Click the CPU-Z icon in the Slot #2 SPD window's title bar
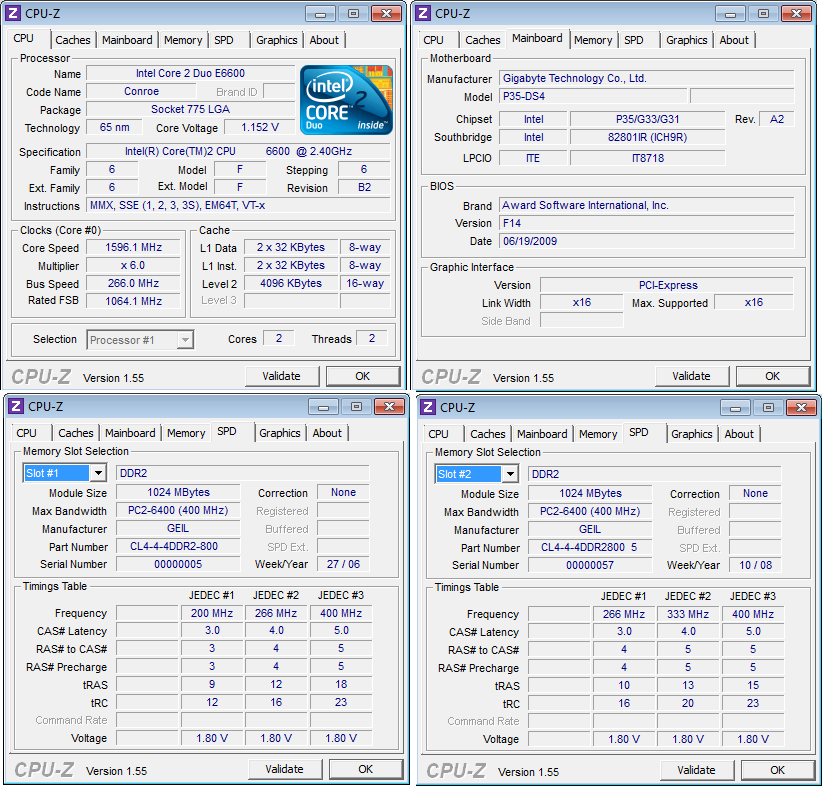The width and height of the screenshot is (827, 790). (x=428, y=407)
